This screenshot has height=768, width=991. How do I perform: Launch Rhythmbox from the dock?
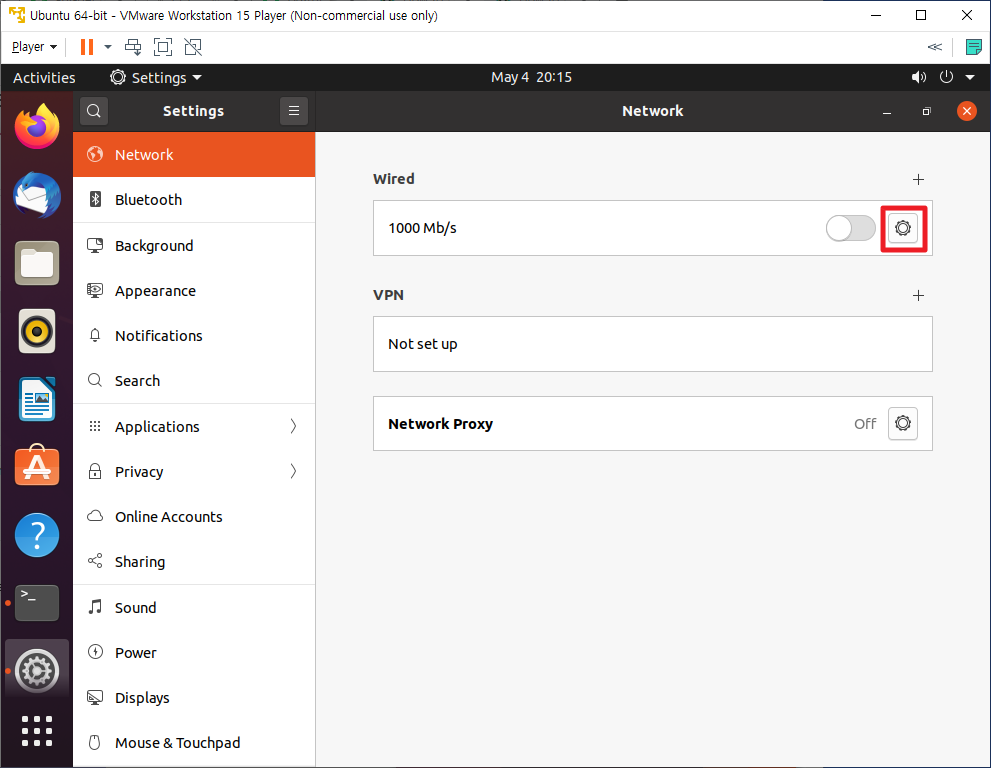pos(37,331)
